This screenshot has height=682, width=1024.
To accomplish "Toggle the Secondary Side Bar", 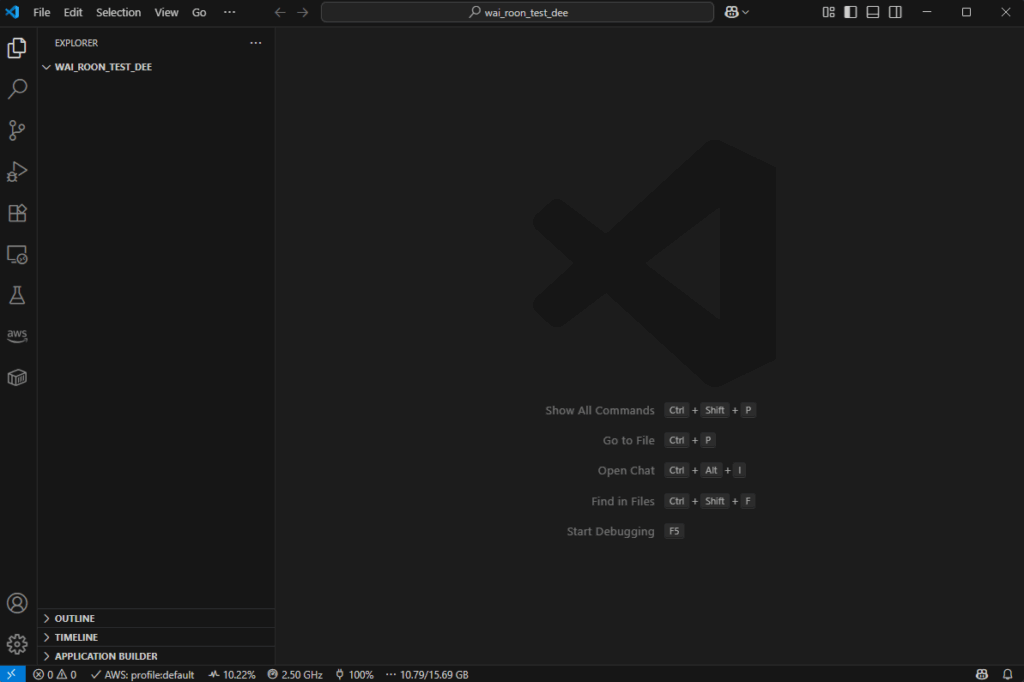I will [895, 12].
